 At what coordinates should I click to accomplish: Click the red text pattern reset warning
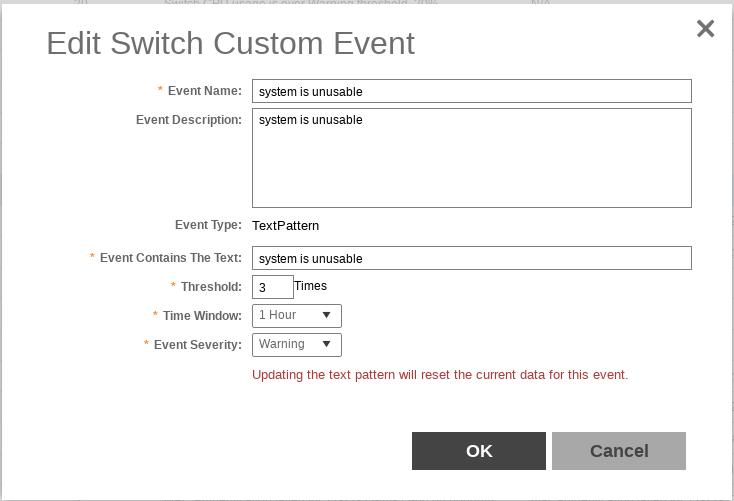click(440, 375)
